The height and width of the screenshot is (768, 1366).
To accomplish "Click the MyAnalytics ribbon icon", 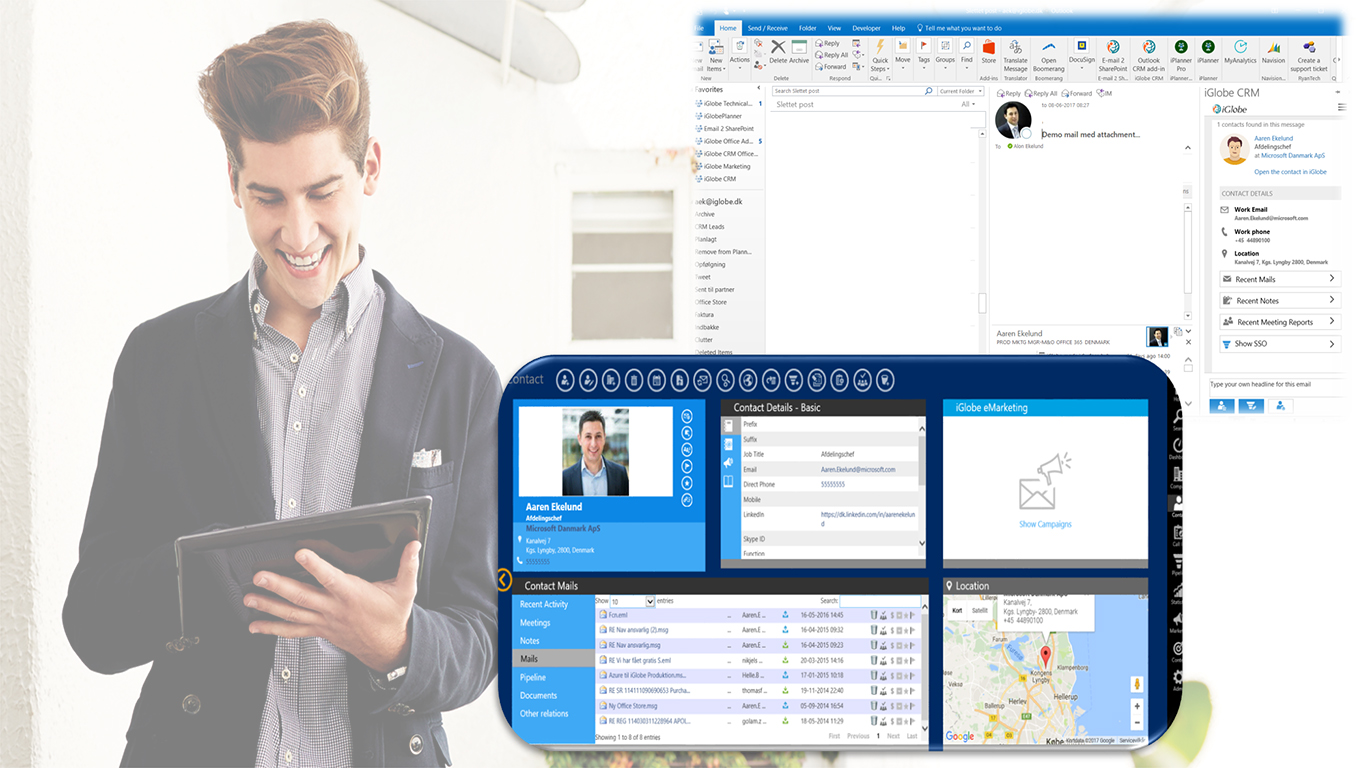I will pyautogui.click(x=1240, y=47).
